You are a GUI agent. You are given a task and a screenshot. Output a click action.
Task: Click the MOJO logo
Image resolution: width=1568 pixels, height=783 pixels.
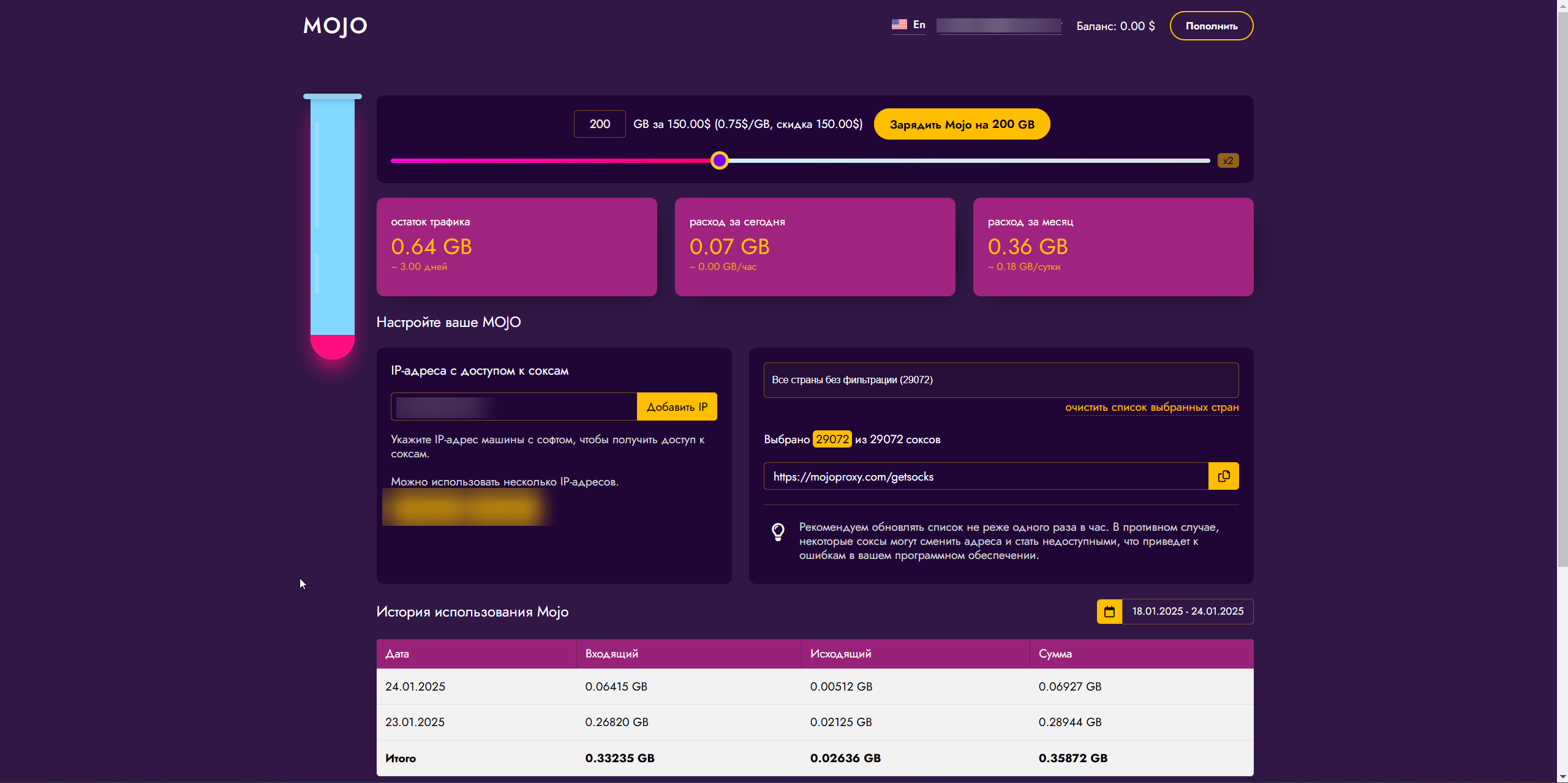[x=335, y=26]
